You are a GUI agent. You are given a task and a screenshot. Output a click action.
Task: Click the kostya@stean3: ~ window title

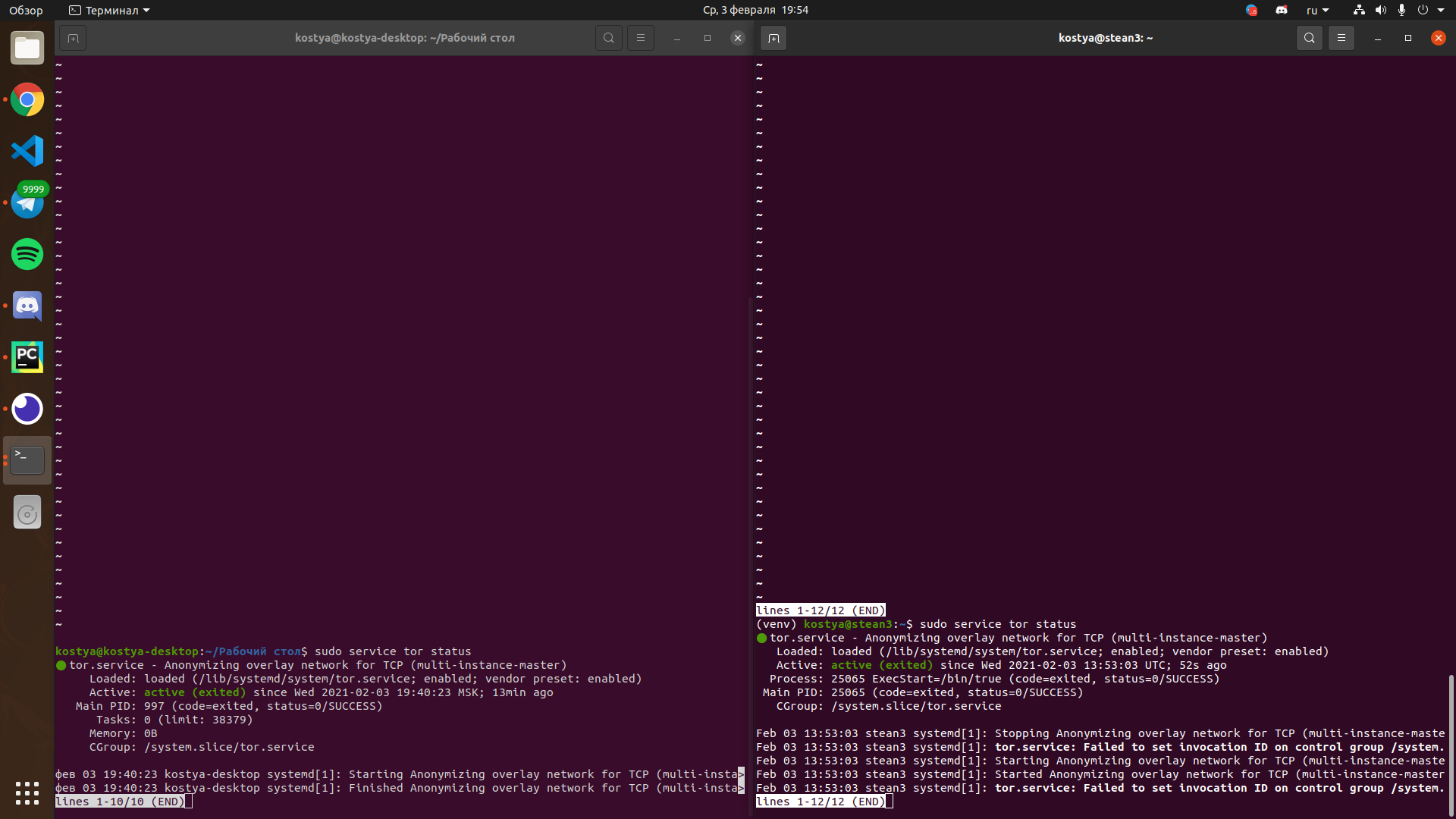1106,38
